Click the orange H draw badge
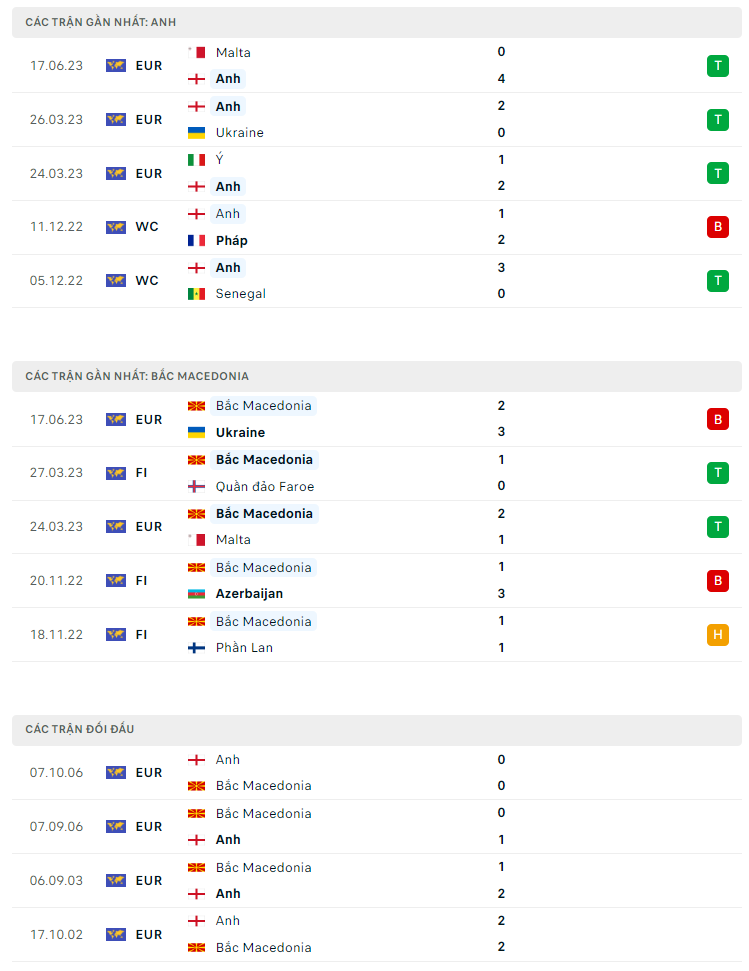The height and width of the screenshot is (971, 749). (x=717, y=634)
